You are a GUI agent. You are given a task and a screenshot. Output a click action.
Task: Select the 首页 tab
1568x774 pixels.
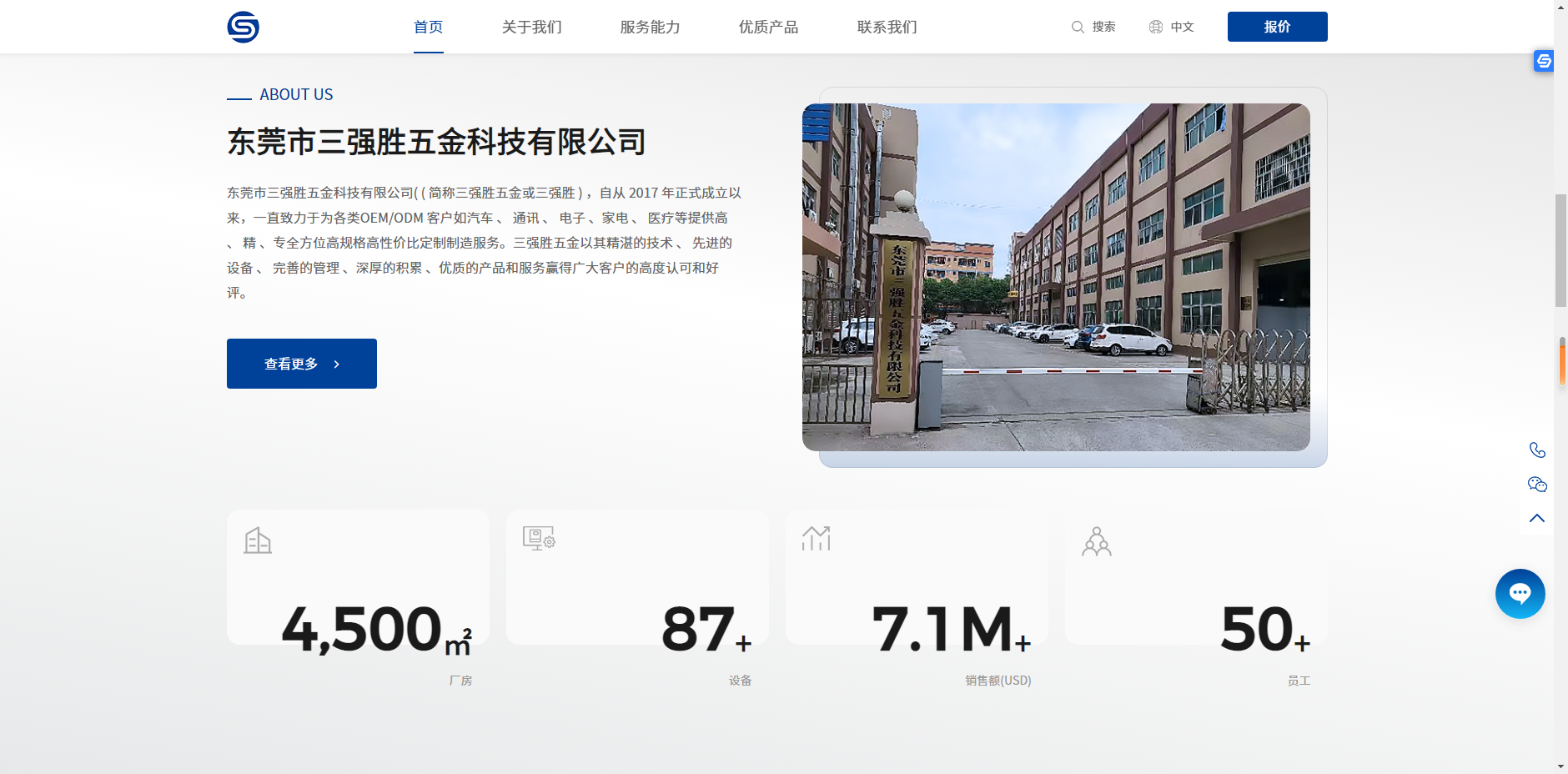pos(429,27)
